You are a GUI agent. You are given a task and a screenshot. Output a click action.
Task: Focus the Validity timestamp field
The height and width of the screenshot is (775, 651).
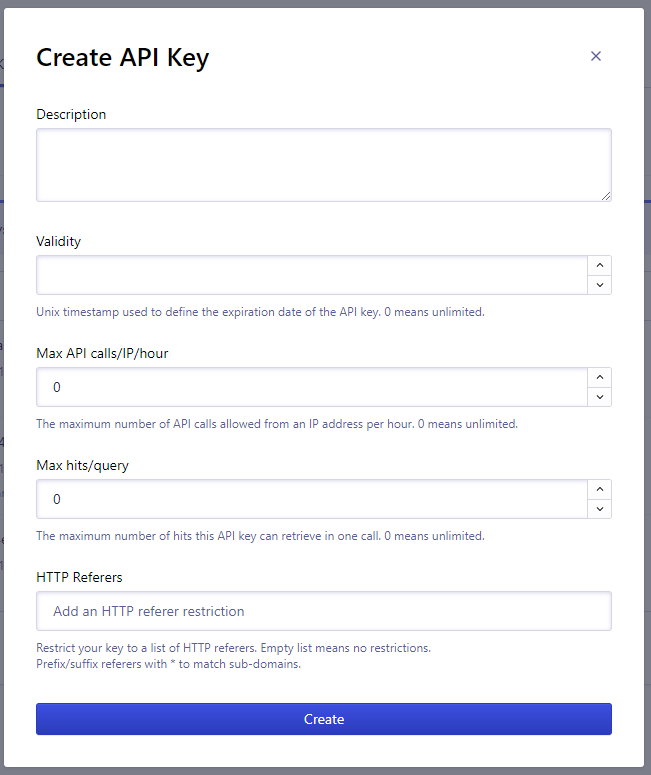311,275
